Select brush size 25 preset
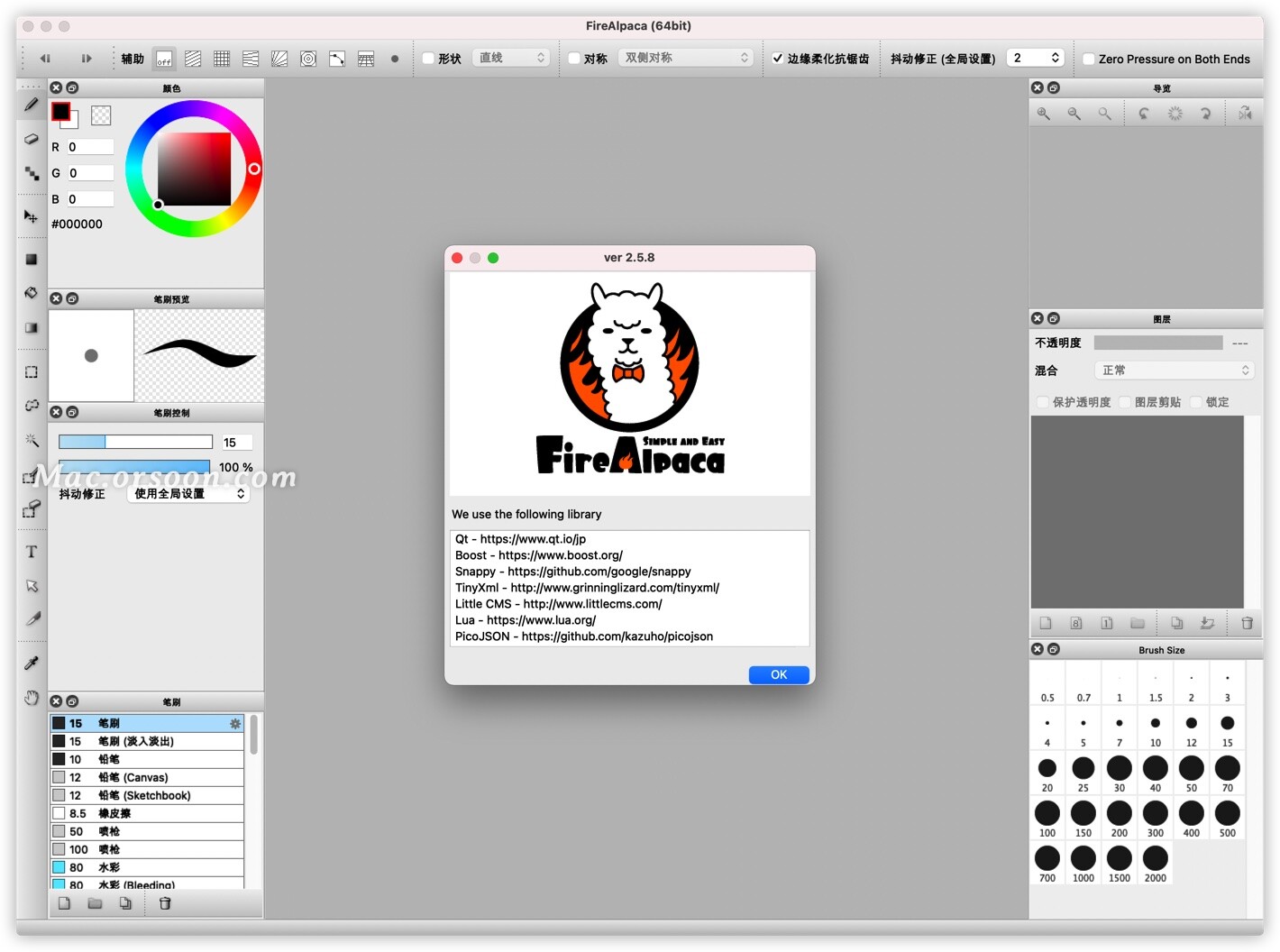 [x=1083, y=774]
